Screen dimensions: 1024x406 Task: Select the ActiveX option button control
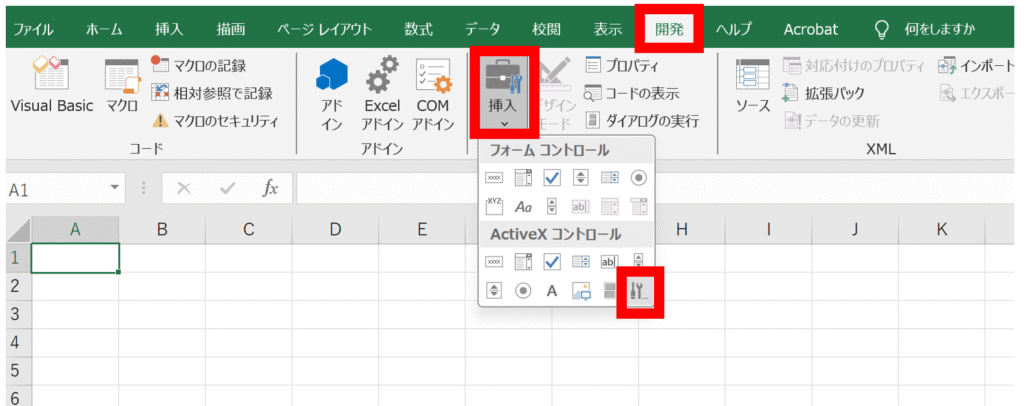pos(523,291)
